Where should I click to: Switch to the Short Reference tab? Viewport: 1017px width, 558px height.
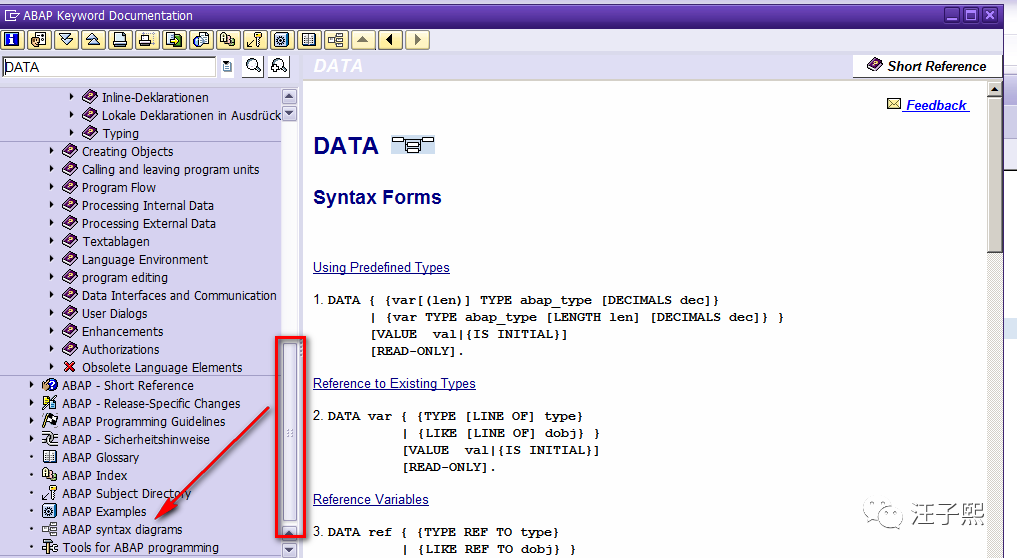click(x=927, y=66)
